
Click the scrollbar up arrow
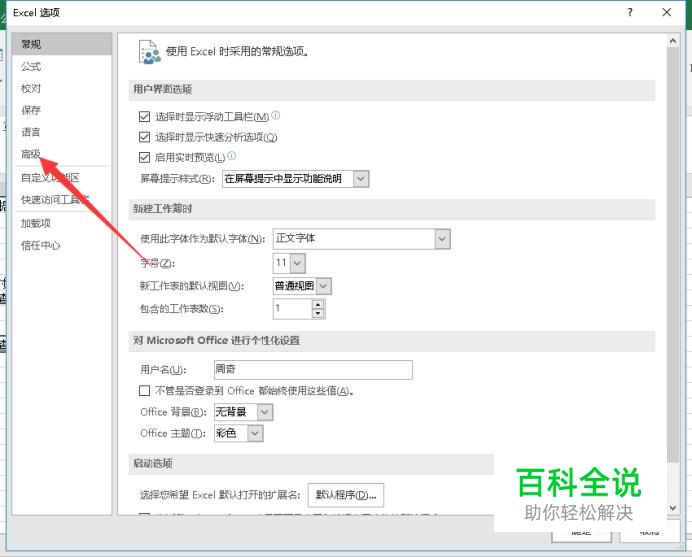pos(673,41)
